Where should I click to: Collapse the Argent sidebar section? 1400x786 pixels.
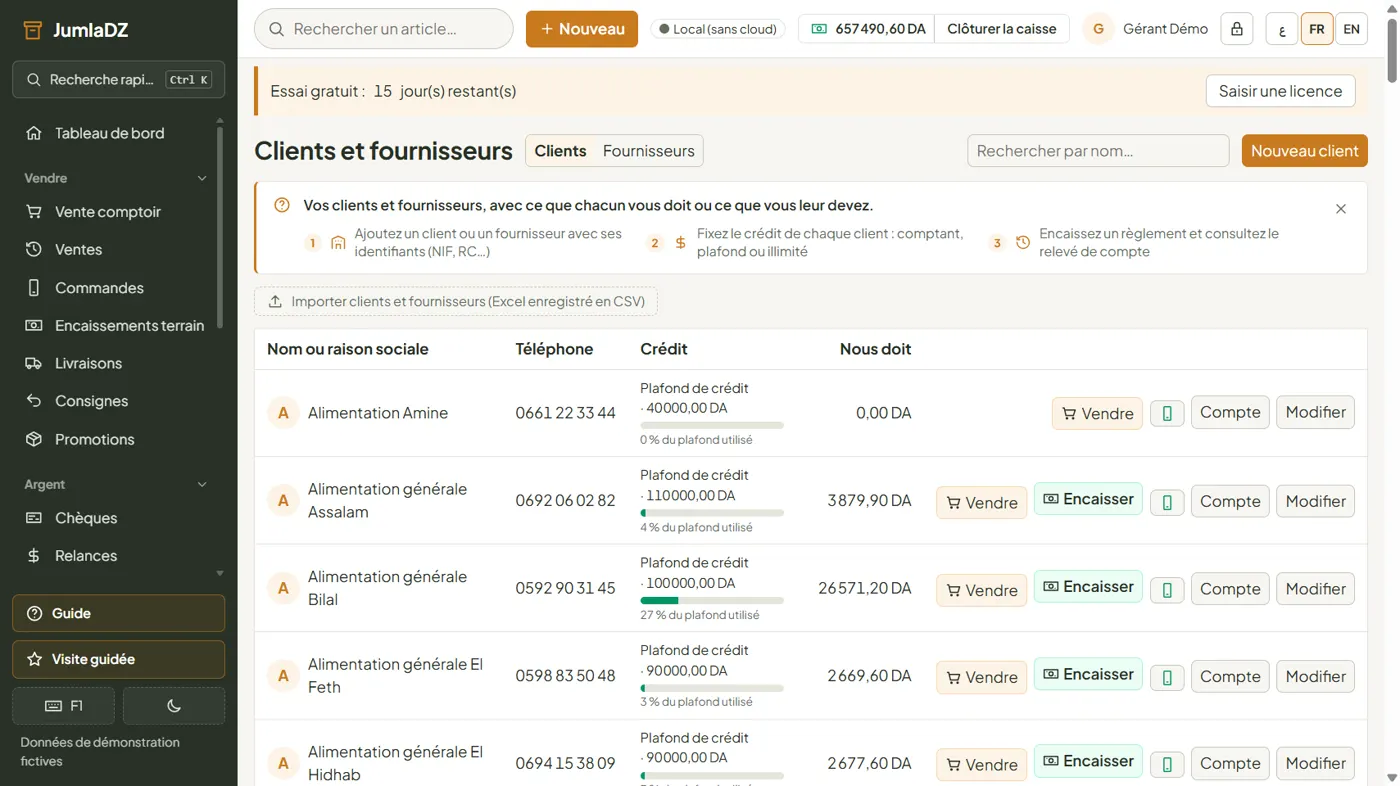click(115, 484)
